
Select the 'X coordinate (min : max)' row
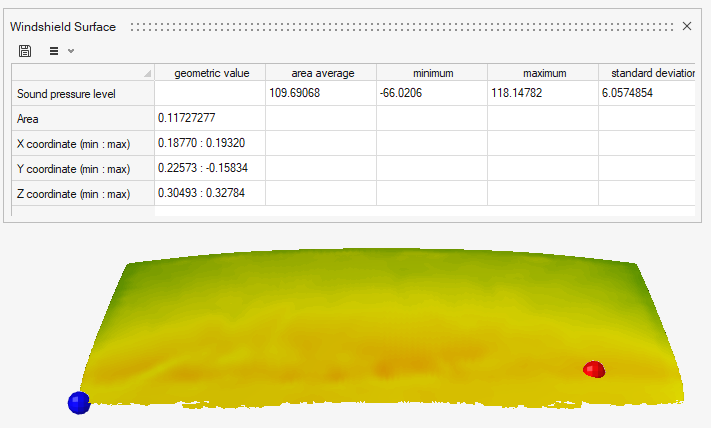tap(83, 144)
